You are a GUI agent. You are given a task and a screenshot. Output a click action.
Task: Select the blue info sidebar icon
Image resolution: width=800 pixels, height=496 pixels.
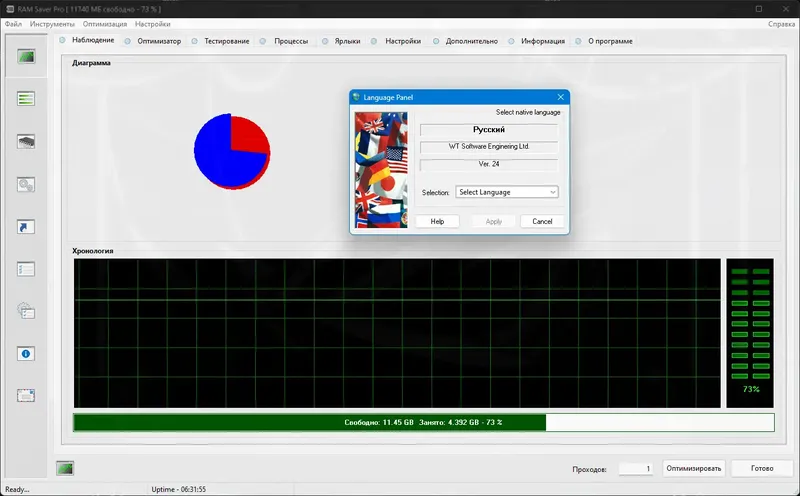tap(26, 354)
